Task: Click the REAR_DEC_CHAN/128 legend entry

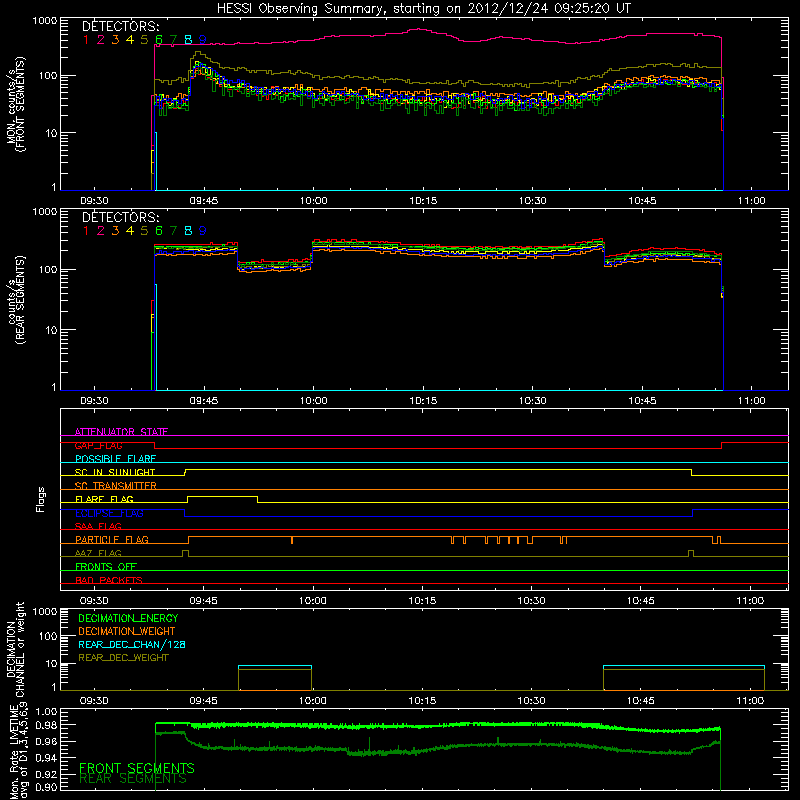Action: coord(132,644)
